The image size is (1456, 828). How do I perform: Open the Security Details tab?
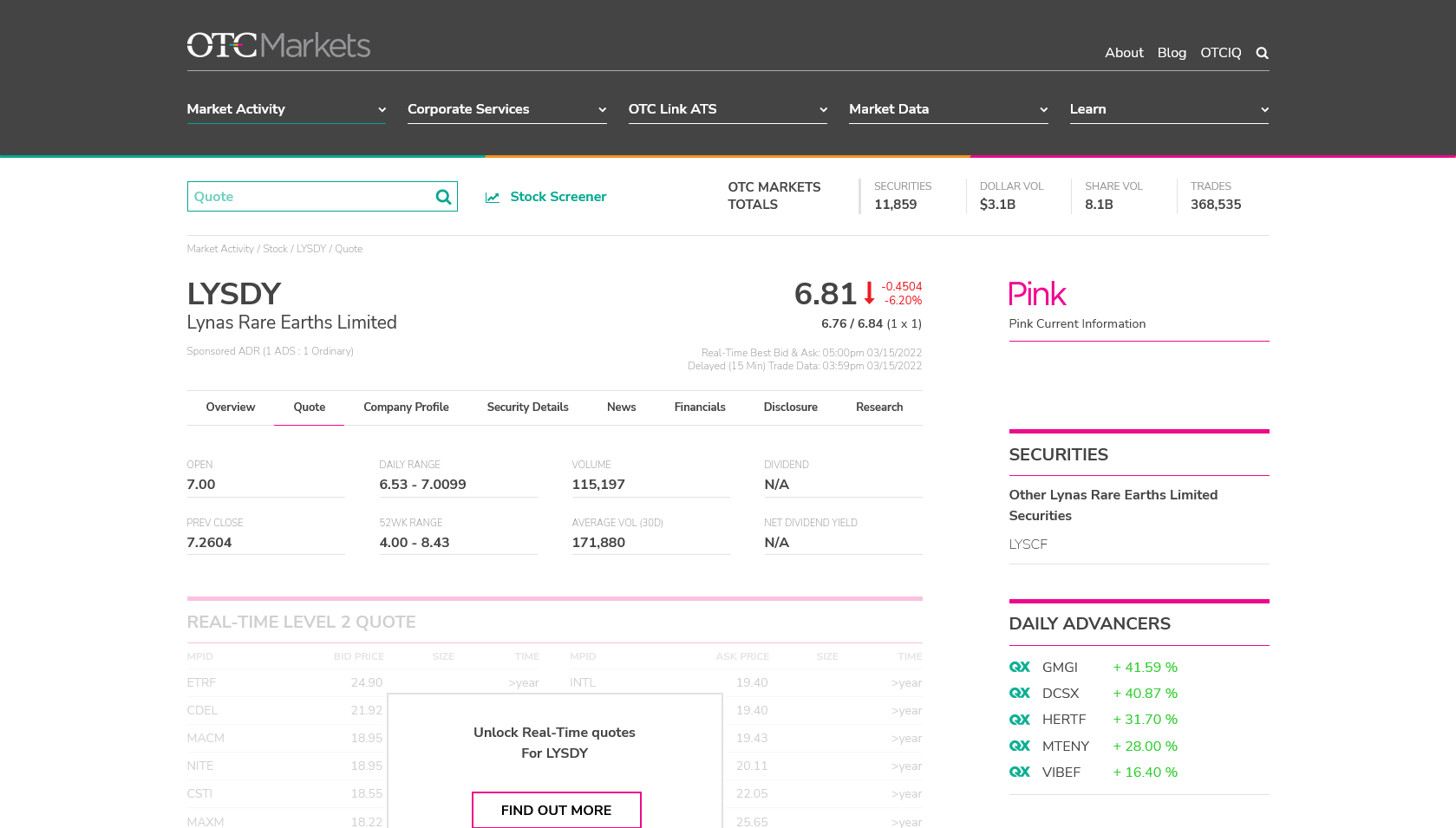[x=527, y=407]
